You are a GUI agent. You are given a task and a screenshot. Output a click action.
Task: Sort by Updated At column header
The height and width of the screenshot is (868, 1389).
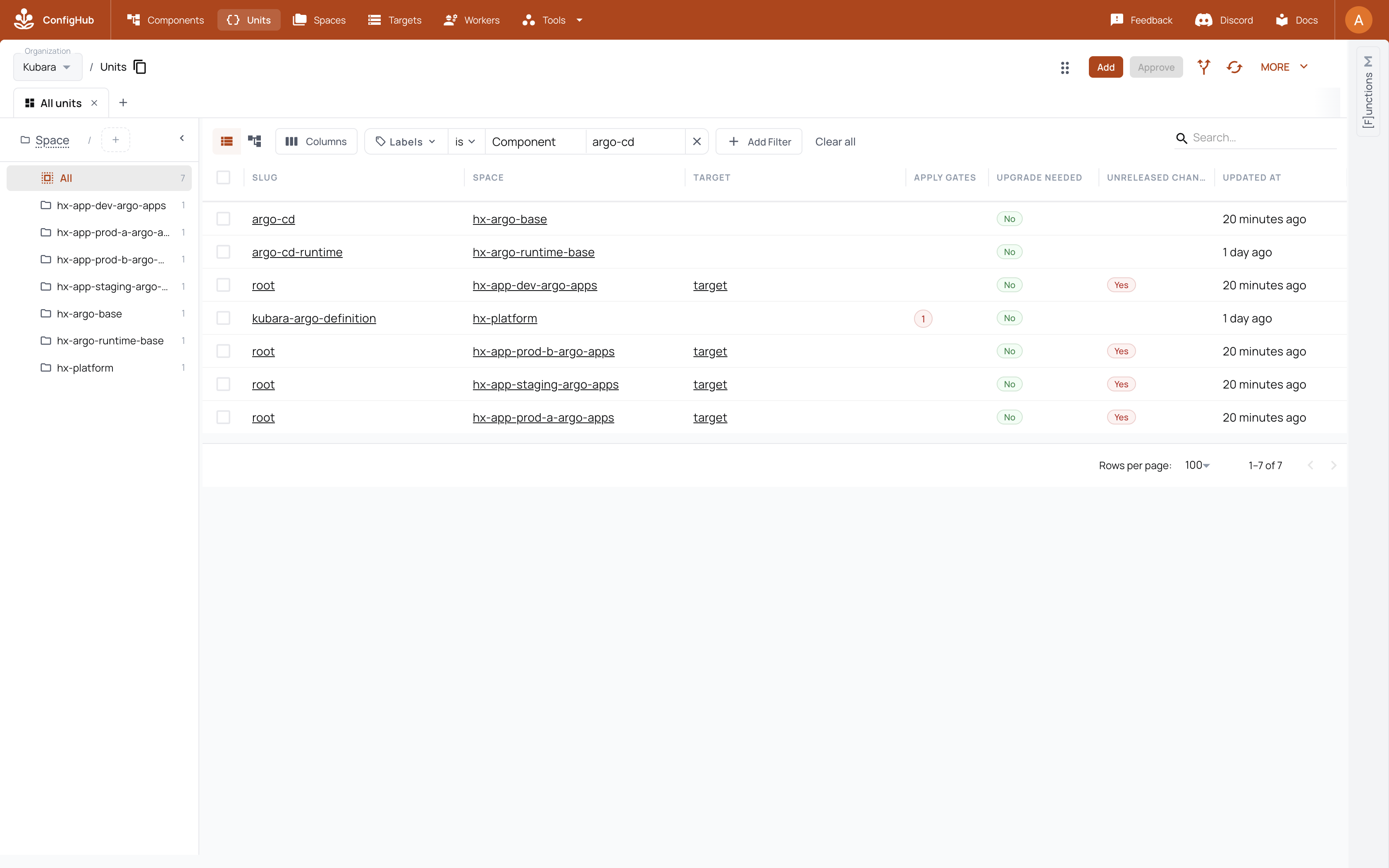[1251, 177]
